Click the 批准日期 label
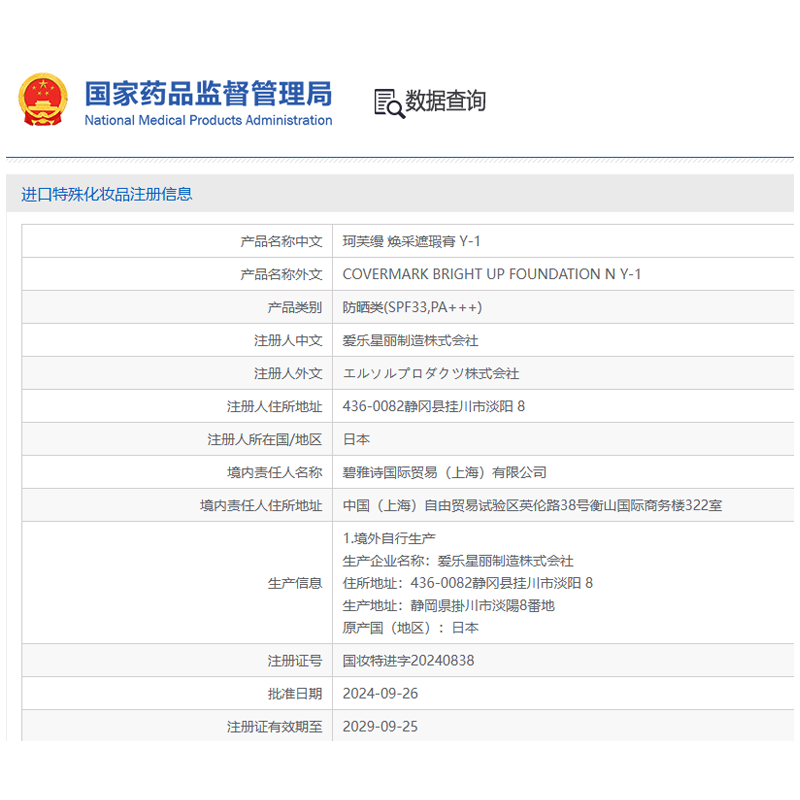Screen dimensions: 800x800 tap(295, 694)
